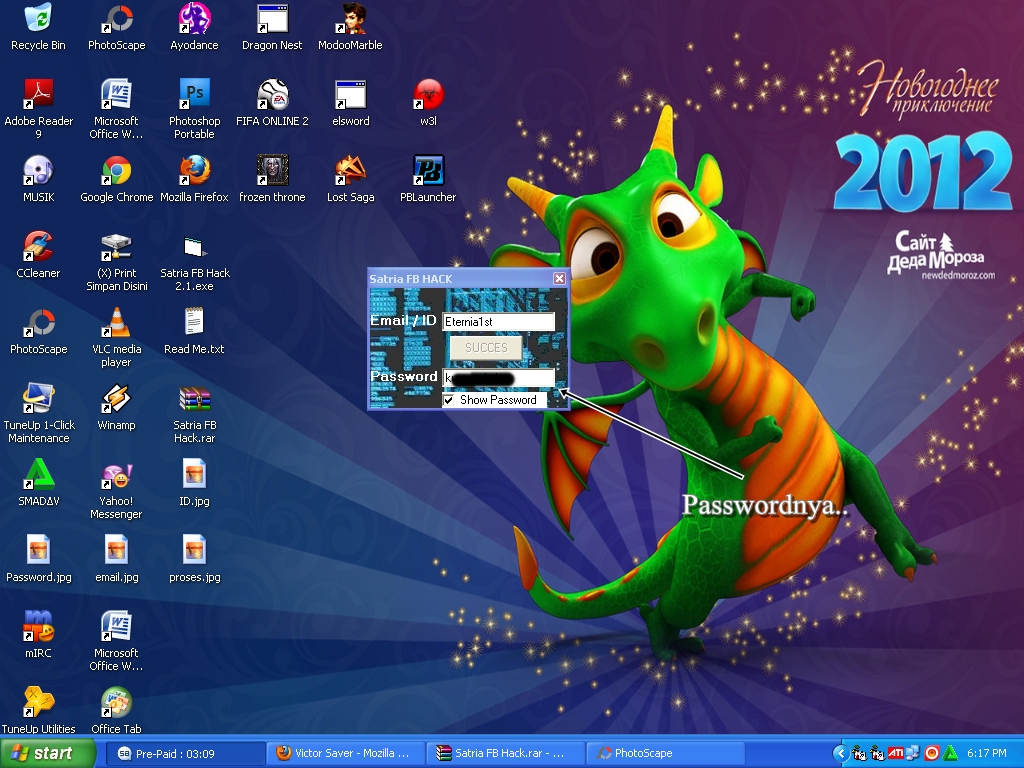The image size is (1024, 768).
Task: Click the 6:17 PM clock
Action: click(x=987, y=754)
